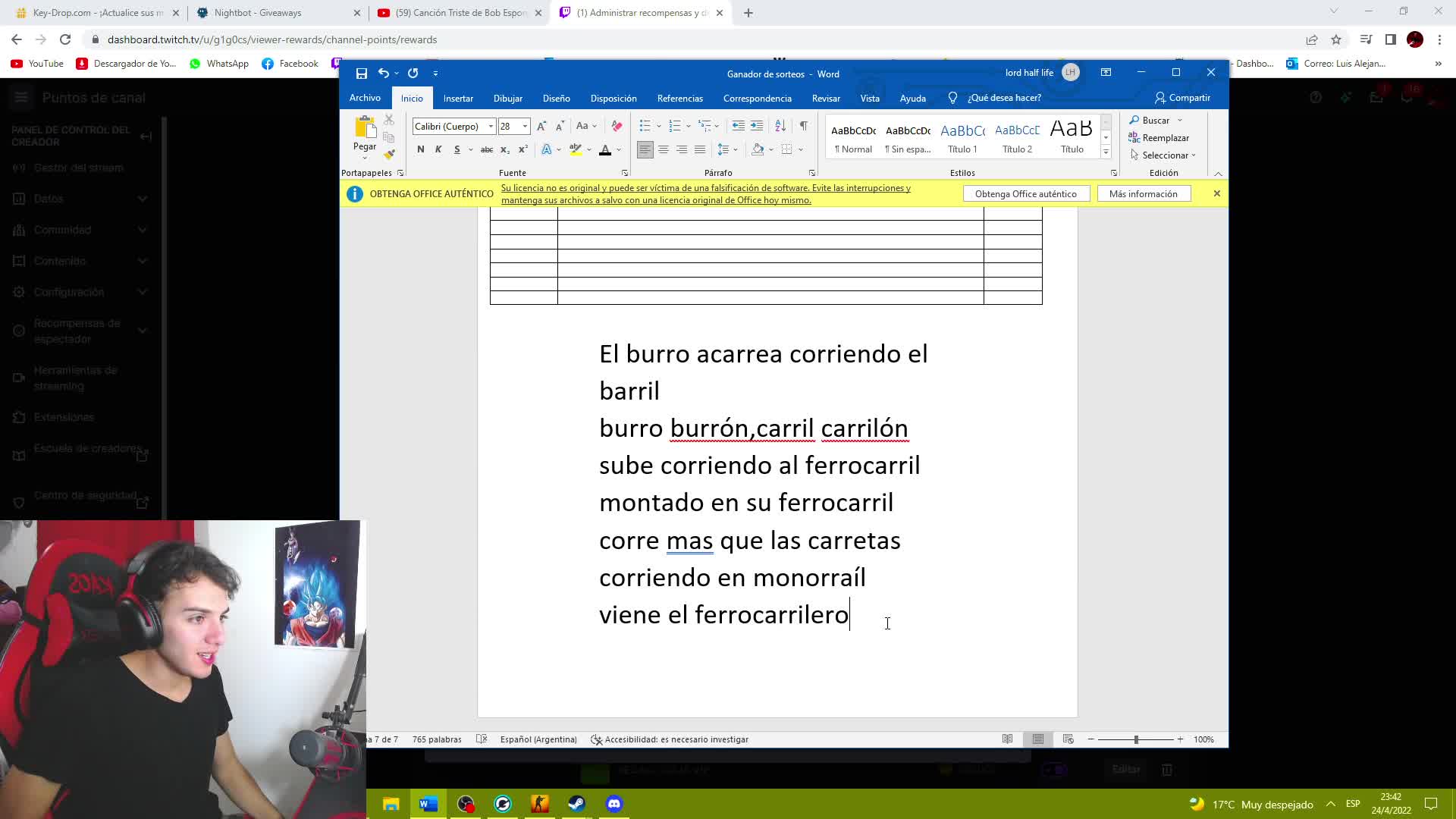Expand Datos section in Twitch sidebar
This screenshot has height=819, width=1456.
point(143,199)
